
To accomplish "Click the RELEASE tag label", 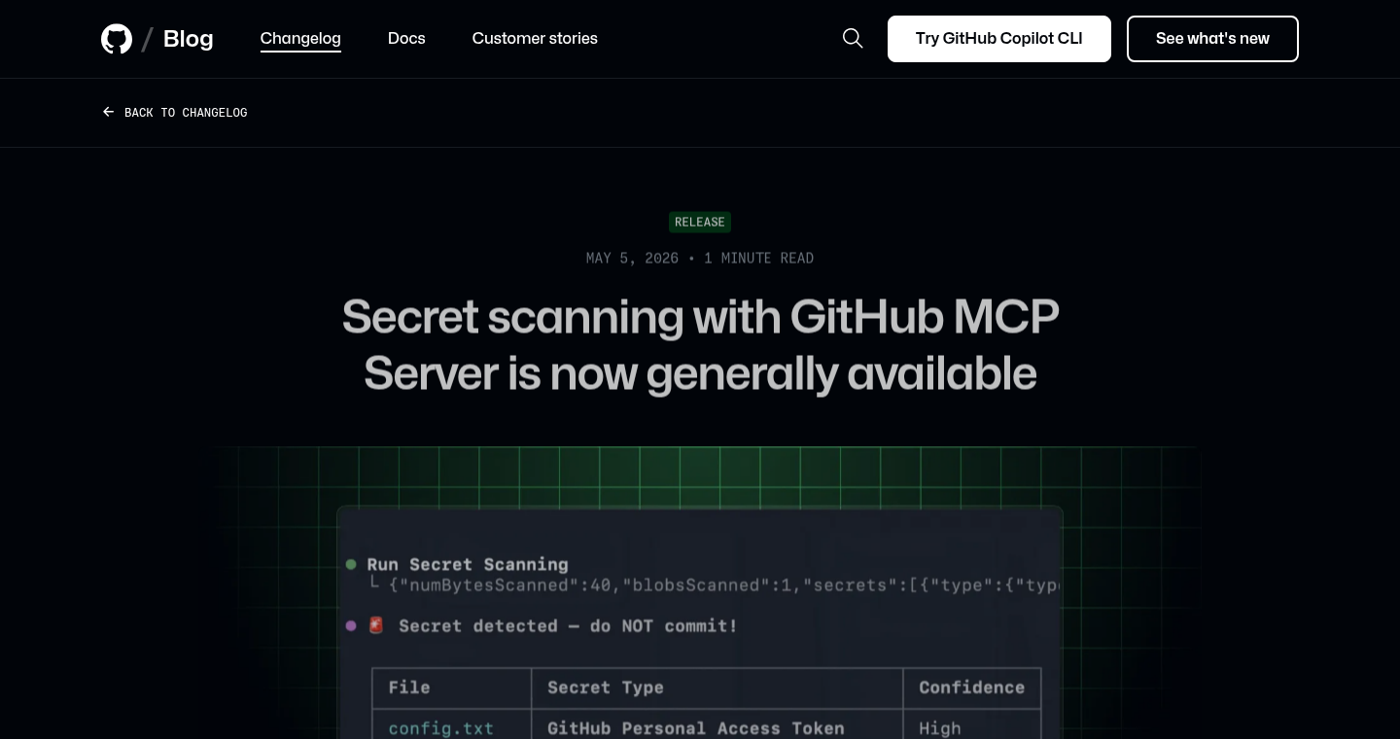I will tap(700, 222).
